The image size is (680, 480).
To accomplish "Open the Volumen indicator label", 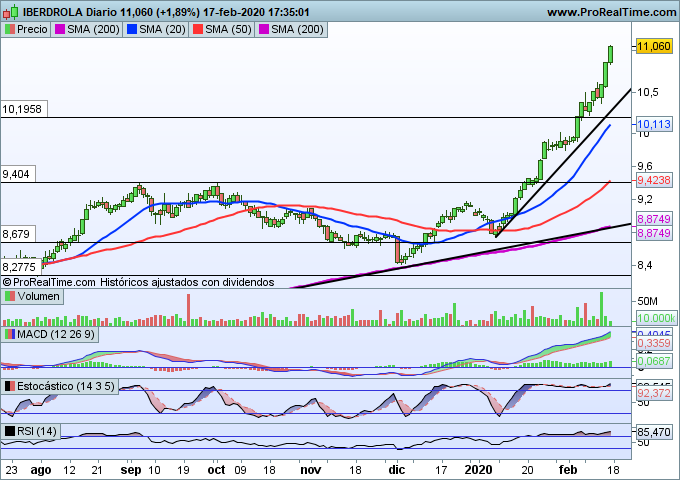I will pos(39,297).
